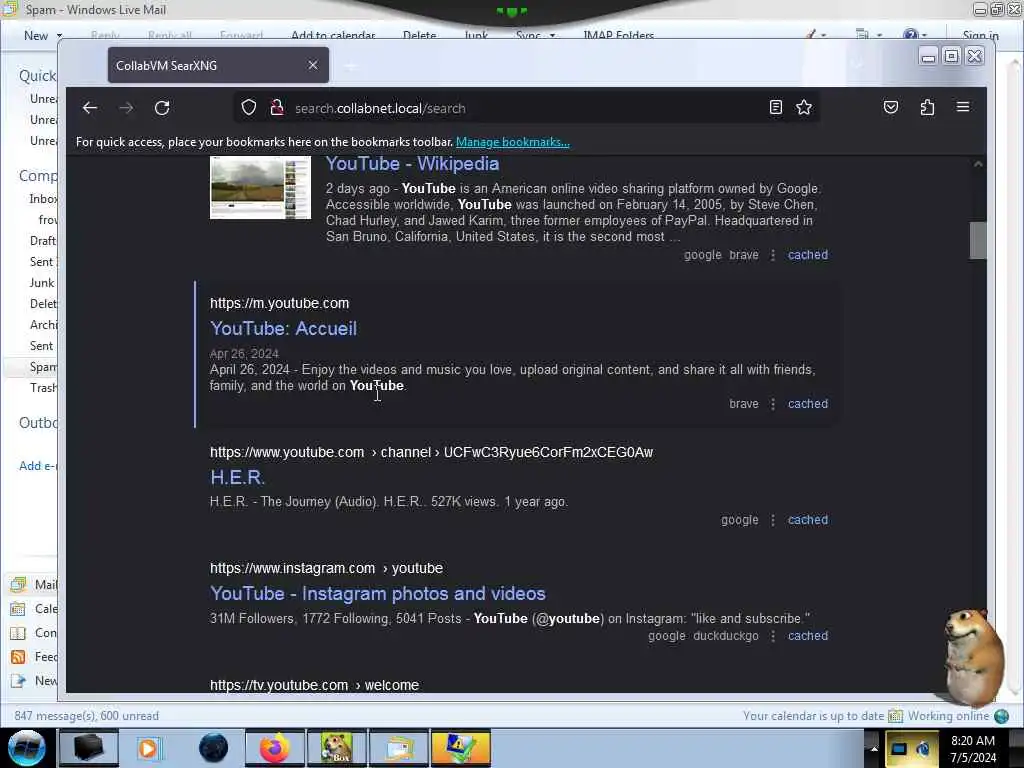This screenshot has width=1024, height=768.
Task: Open cached copy of YouTube: Accueil
Action: [x=808, y=404]
